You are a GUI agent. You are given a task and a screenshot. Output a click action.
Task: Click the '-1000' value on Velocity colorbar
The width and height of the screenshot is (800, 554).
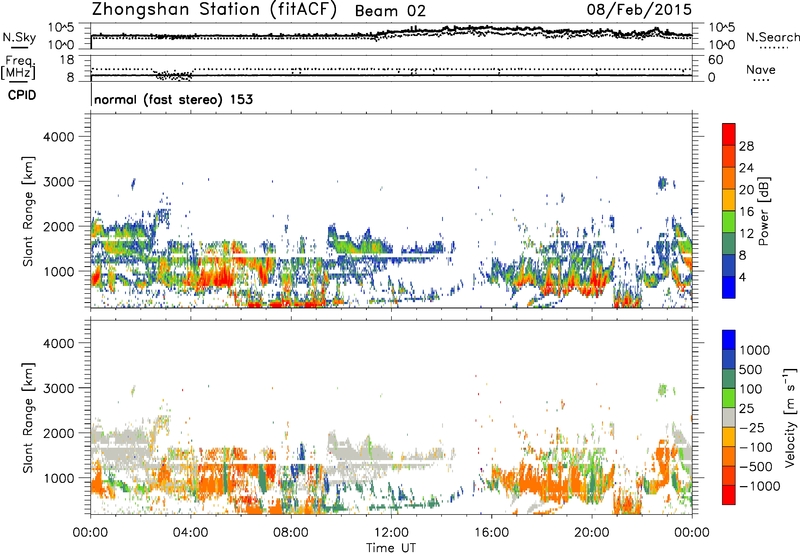[760, 486]
